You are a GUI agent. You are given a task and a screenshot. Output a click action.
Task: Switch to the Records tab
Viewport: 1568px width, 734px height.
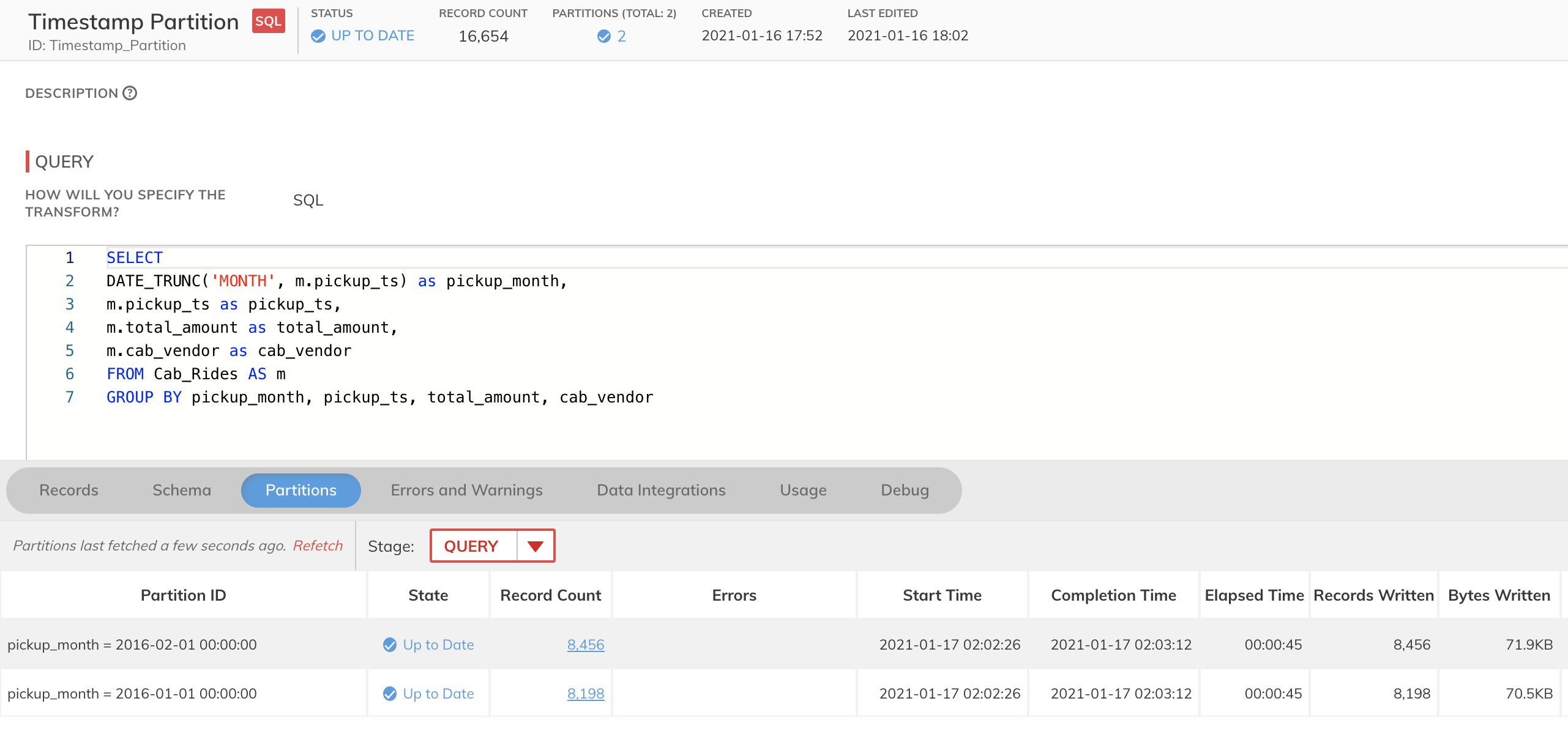pos(69,490)
